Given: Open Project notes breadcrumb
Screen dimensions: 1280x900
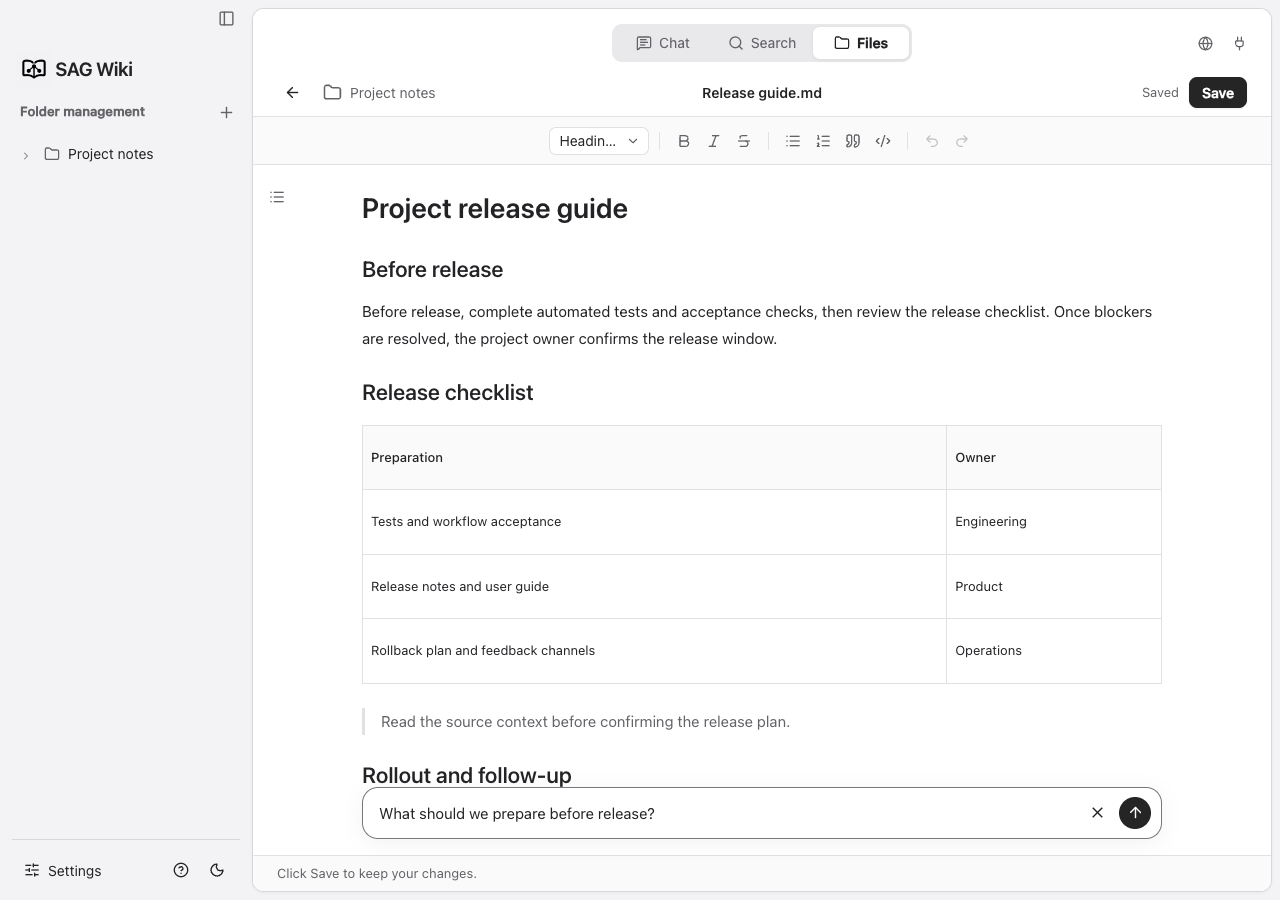Looking at the screenshot, I should click(x=380, y=93).
